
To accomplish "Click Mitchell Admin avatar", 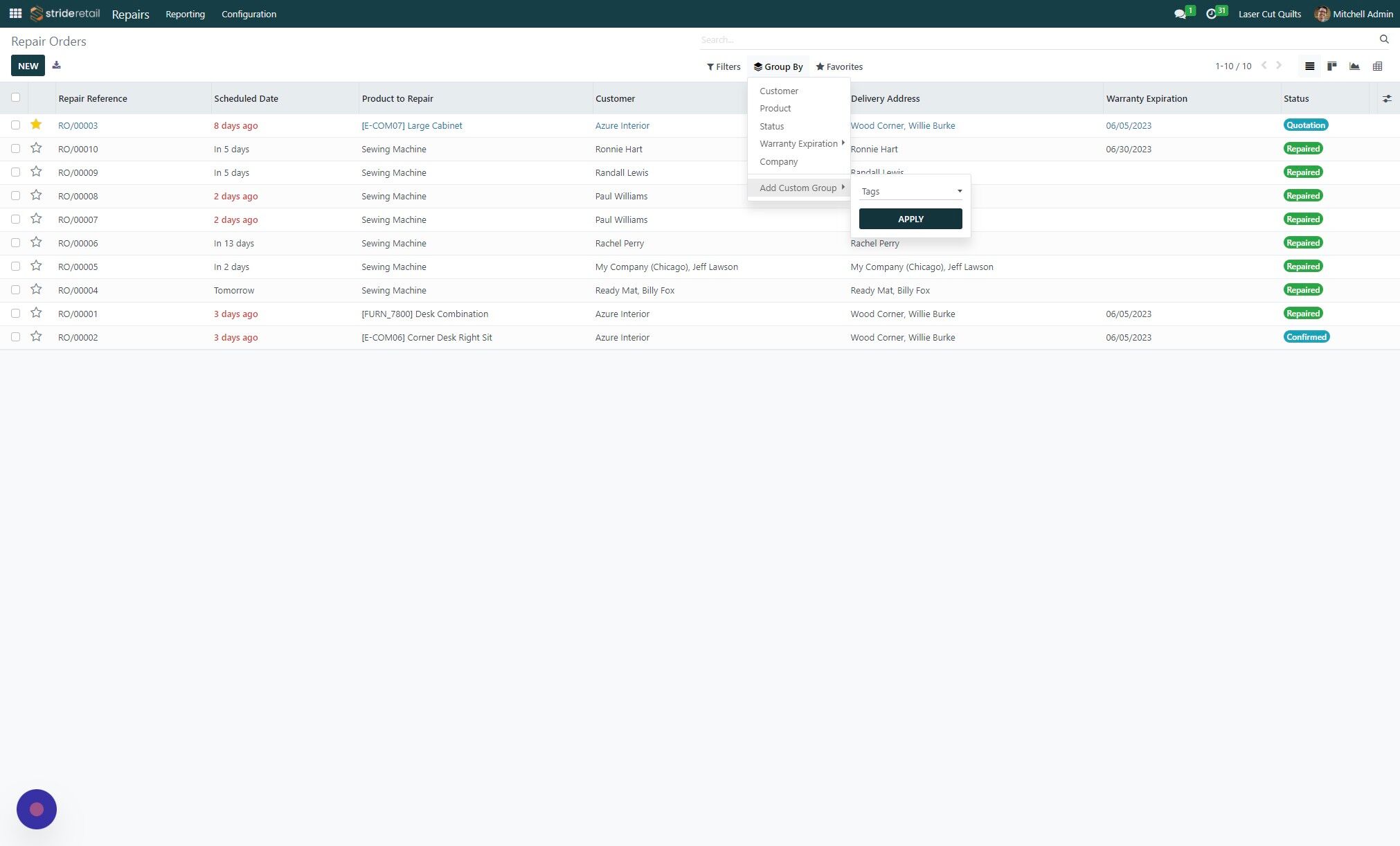I will [1322, 14].
